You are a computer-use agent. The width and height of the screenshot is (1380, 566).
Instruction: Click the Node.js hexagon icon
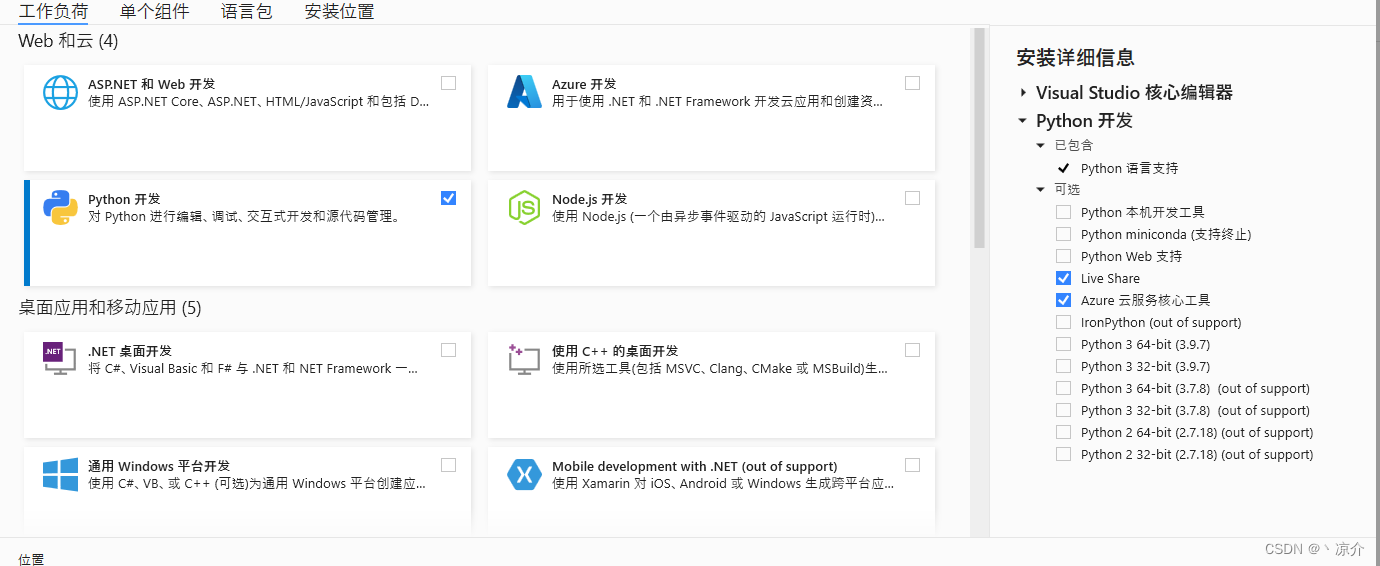point(524,207)
